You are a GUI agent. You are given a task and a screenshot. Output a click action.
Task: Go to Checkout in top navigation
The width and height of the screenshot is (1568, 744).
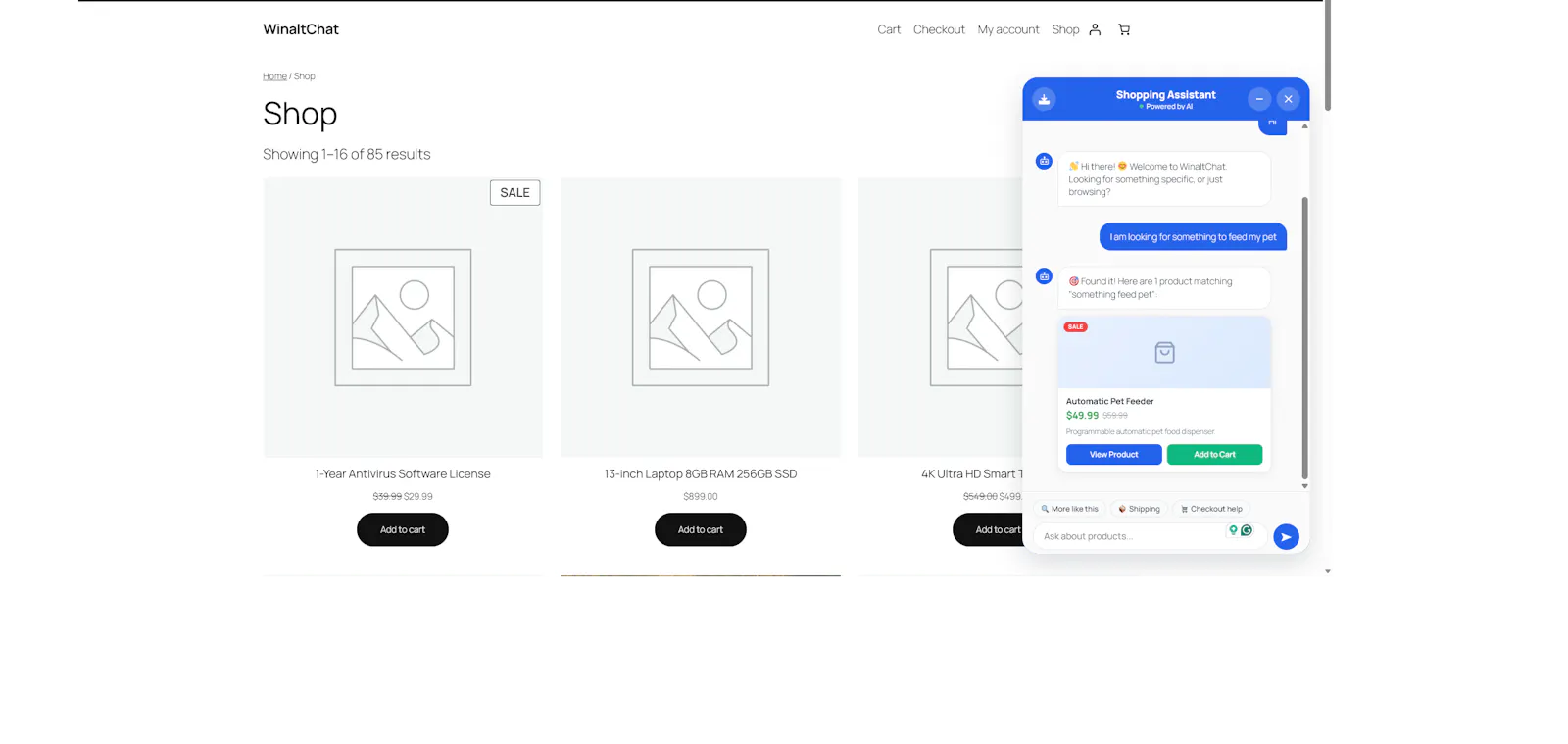(x=939, y=29)
